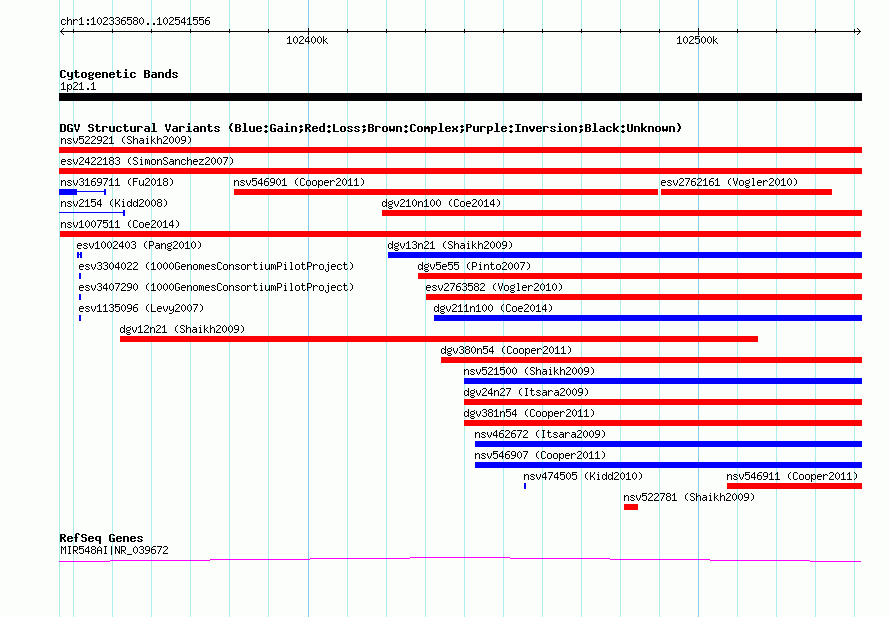Open the nsv3169711 (Fu2018) variant
Image resolution: width=890 pixels, height=617 pixels.
point(117,182)
